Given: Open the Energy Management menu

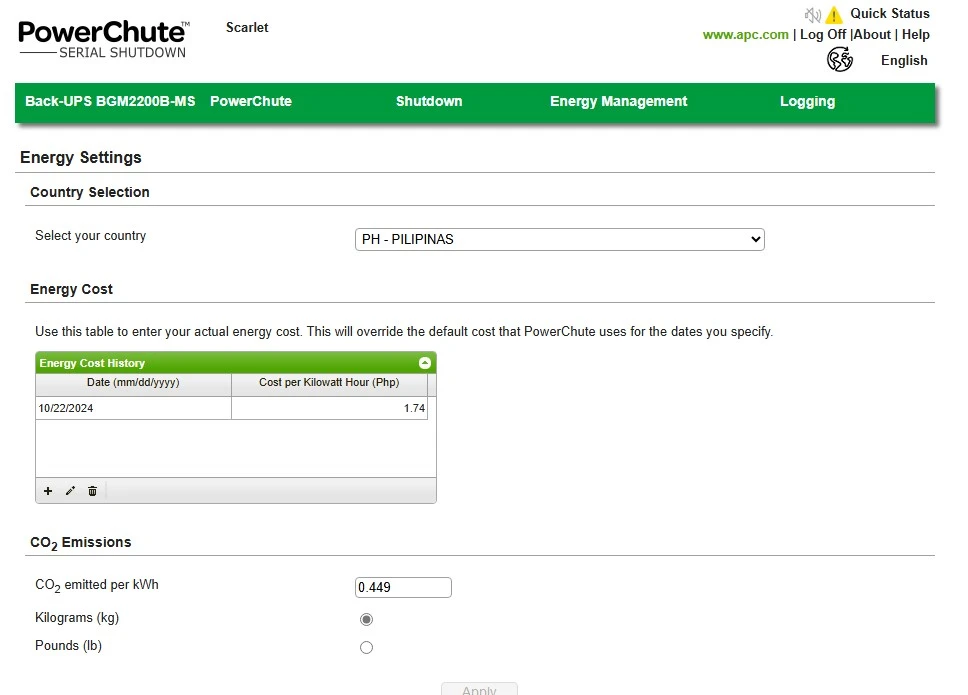Looking at the screenshot, I should (619, 101).
